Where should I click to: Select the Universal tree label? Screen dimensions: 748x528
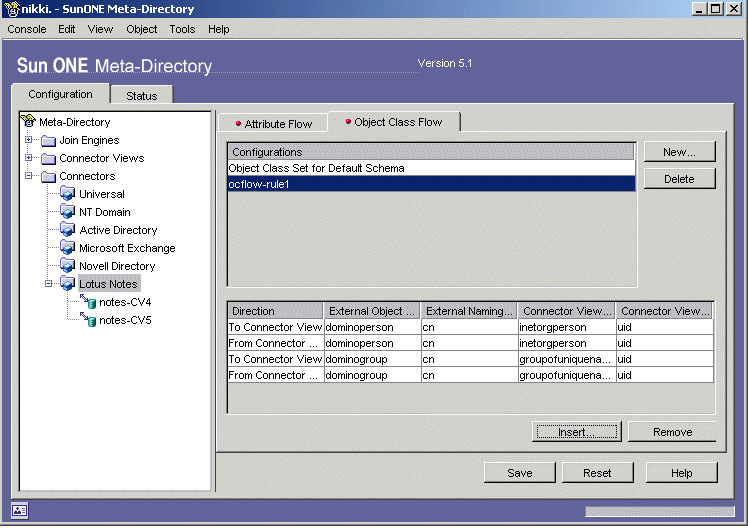click(x=102, y=194)
